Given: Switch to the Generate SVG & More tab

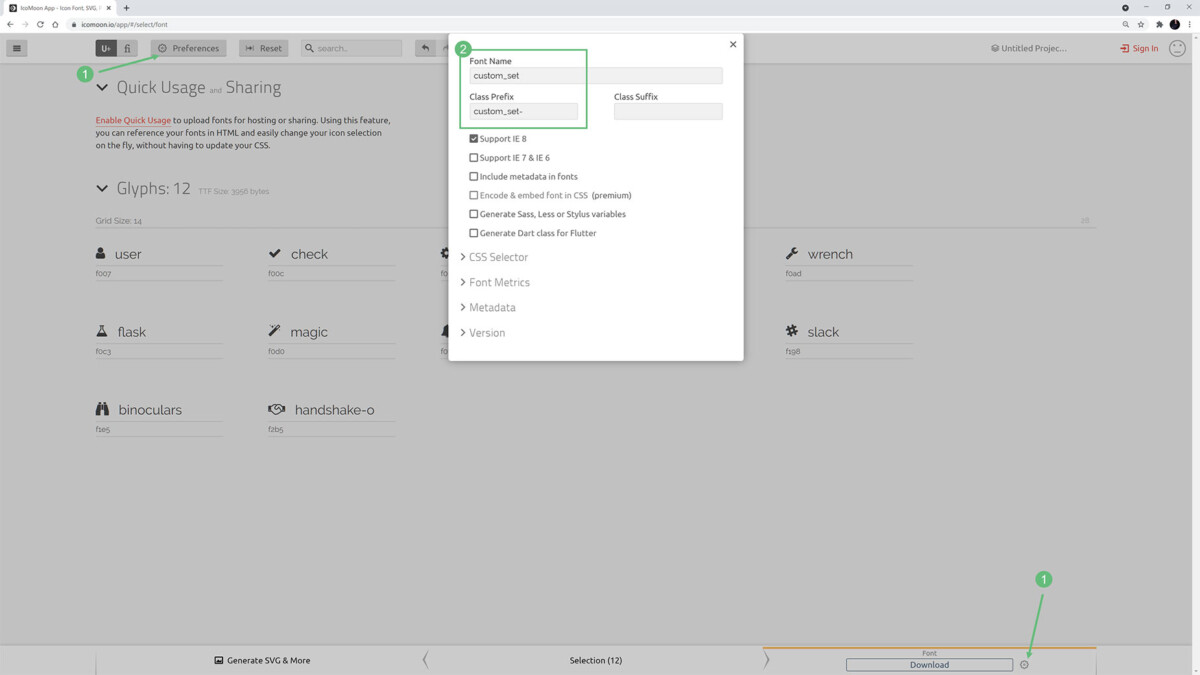Looking at the screenshot, I should [261, 660].
